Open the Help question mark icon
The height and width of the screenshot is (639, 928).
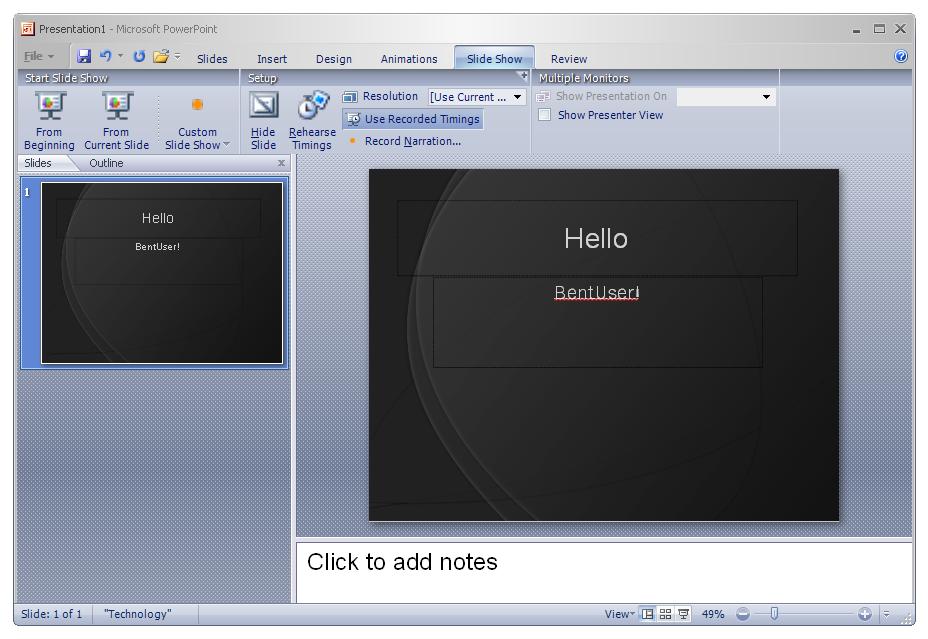coord(901,56)
